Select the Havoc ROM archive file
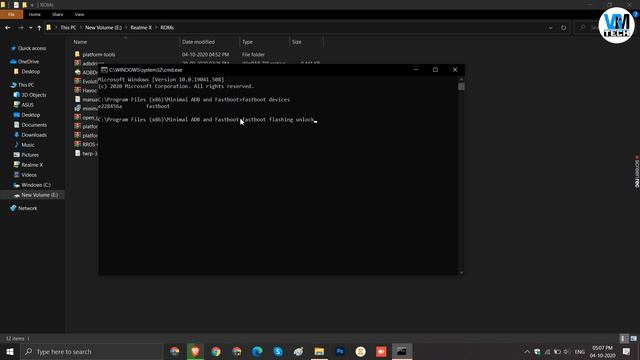This screenshot has height=360, width=640. [86, 90]
